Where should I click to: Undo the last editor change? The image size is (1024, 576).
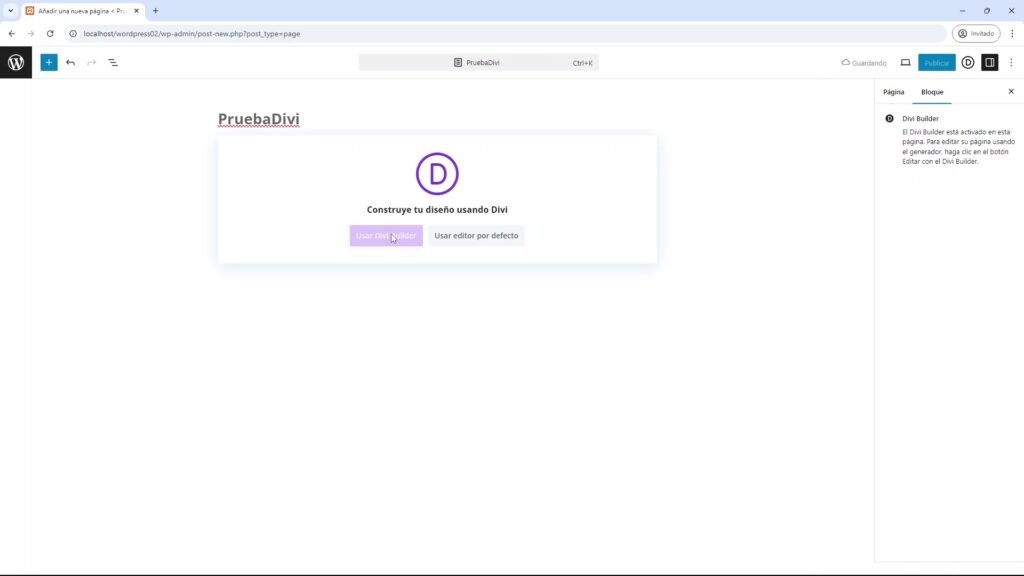click(x=71, y=63)
